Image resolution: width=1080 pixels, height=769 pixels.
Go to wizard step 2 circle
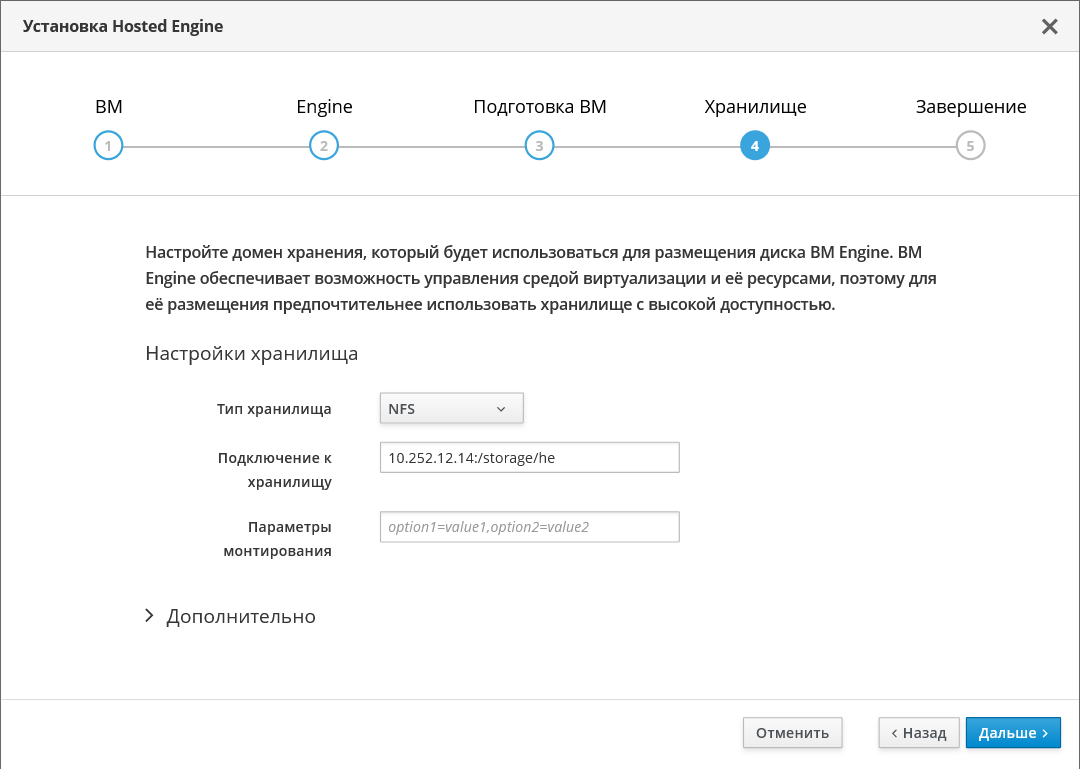click(x=324, y=145)
